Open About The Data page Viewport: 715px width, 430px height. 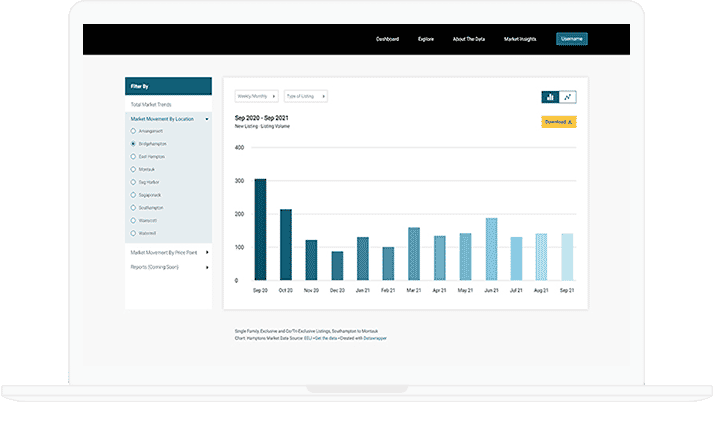click(x=469, y=39)
